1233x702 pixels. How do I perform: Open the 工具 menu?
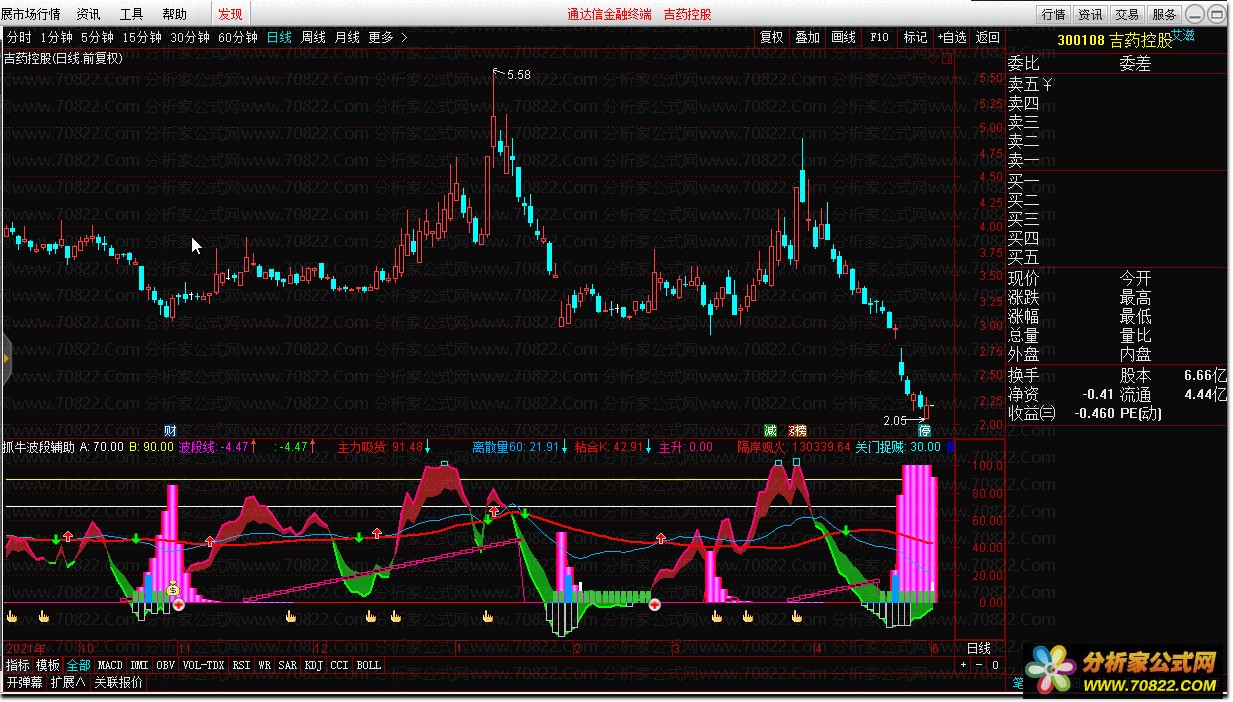pos(131,14)
